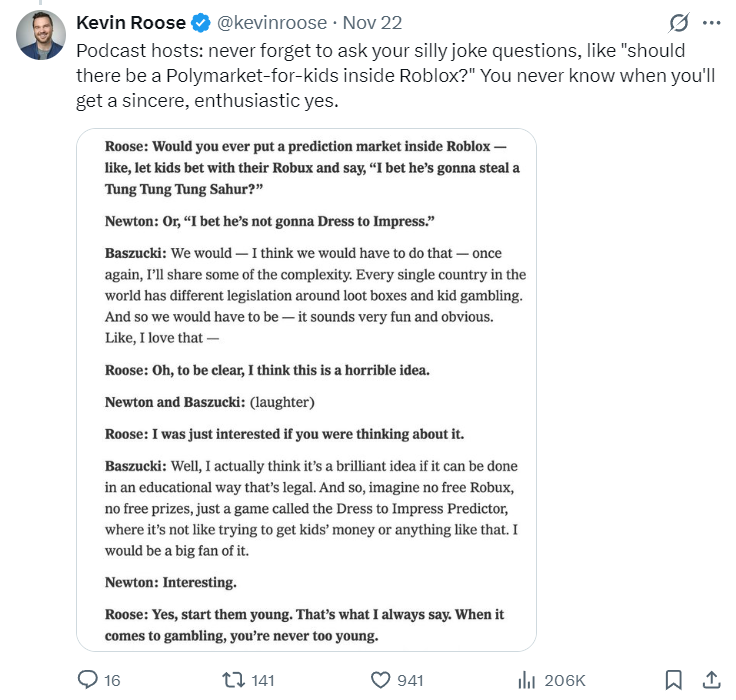This screenshot has width=736, height=700.
Task: Click the like count 941
Action: (410, 680)
